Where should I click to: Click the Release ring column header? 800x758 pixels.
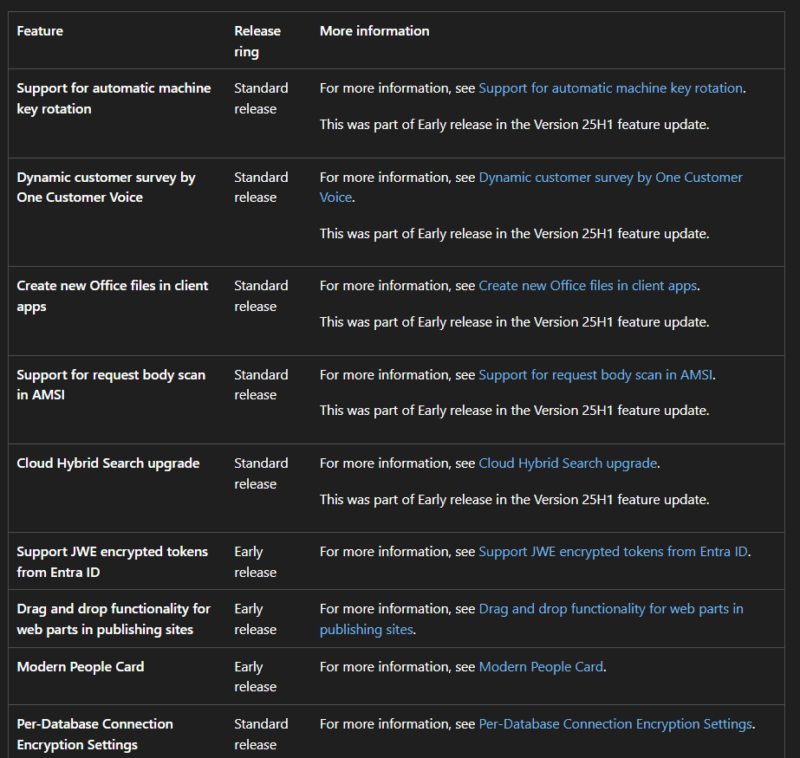tap(257, 41)
